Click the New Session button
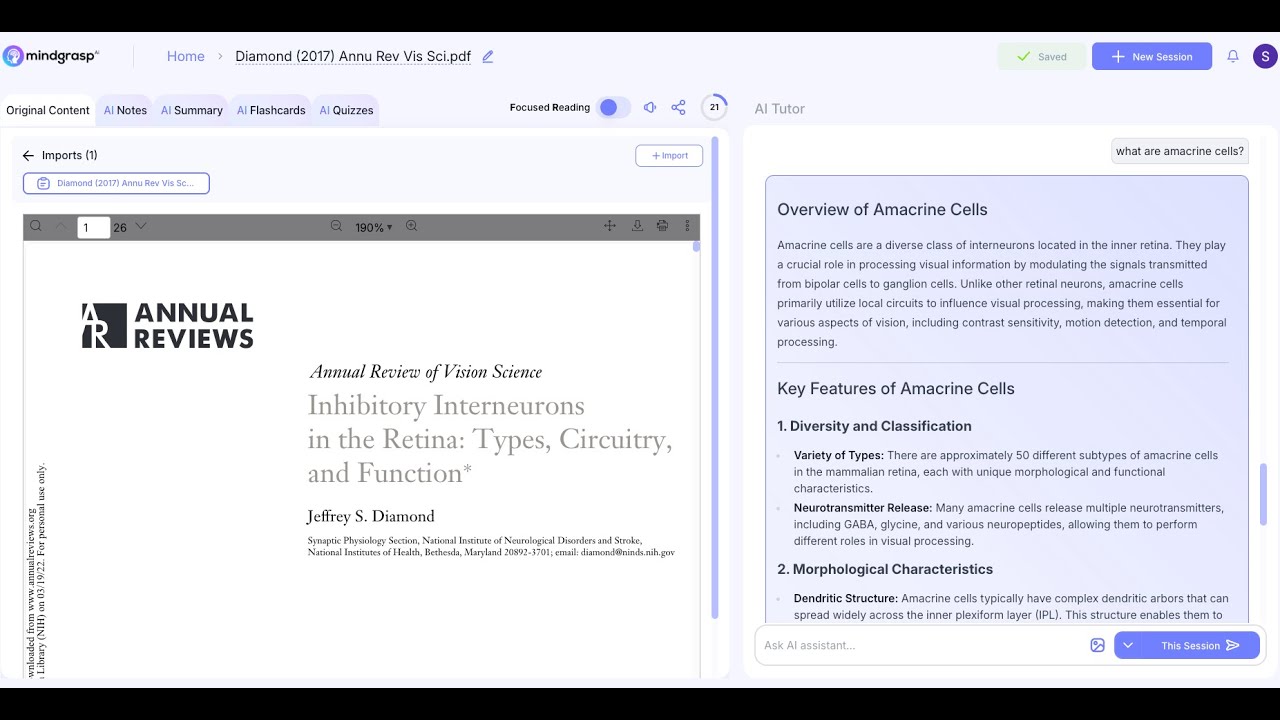1280x720 pixels. click(1152, 57)
